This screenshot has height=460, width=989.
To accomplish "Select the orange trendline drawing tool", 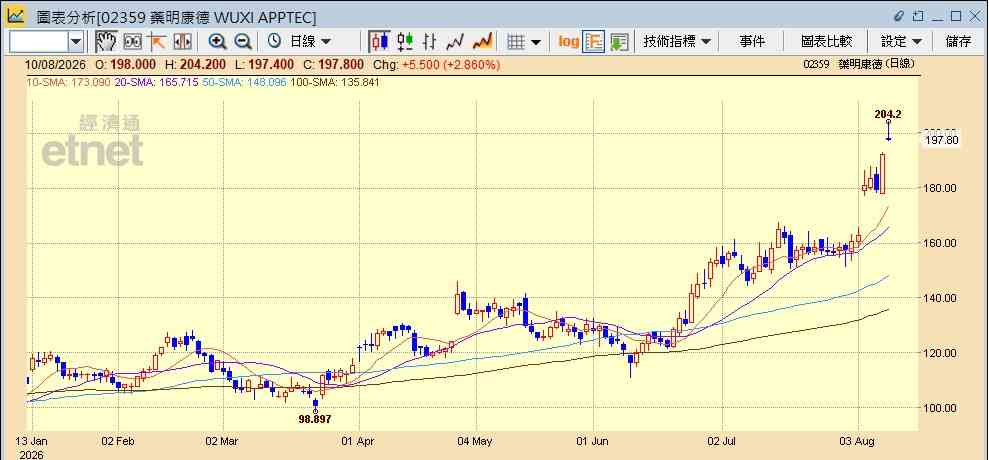I will [x=156, y=42].
